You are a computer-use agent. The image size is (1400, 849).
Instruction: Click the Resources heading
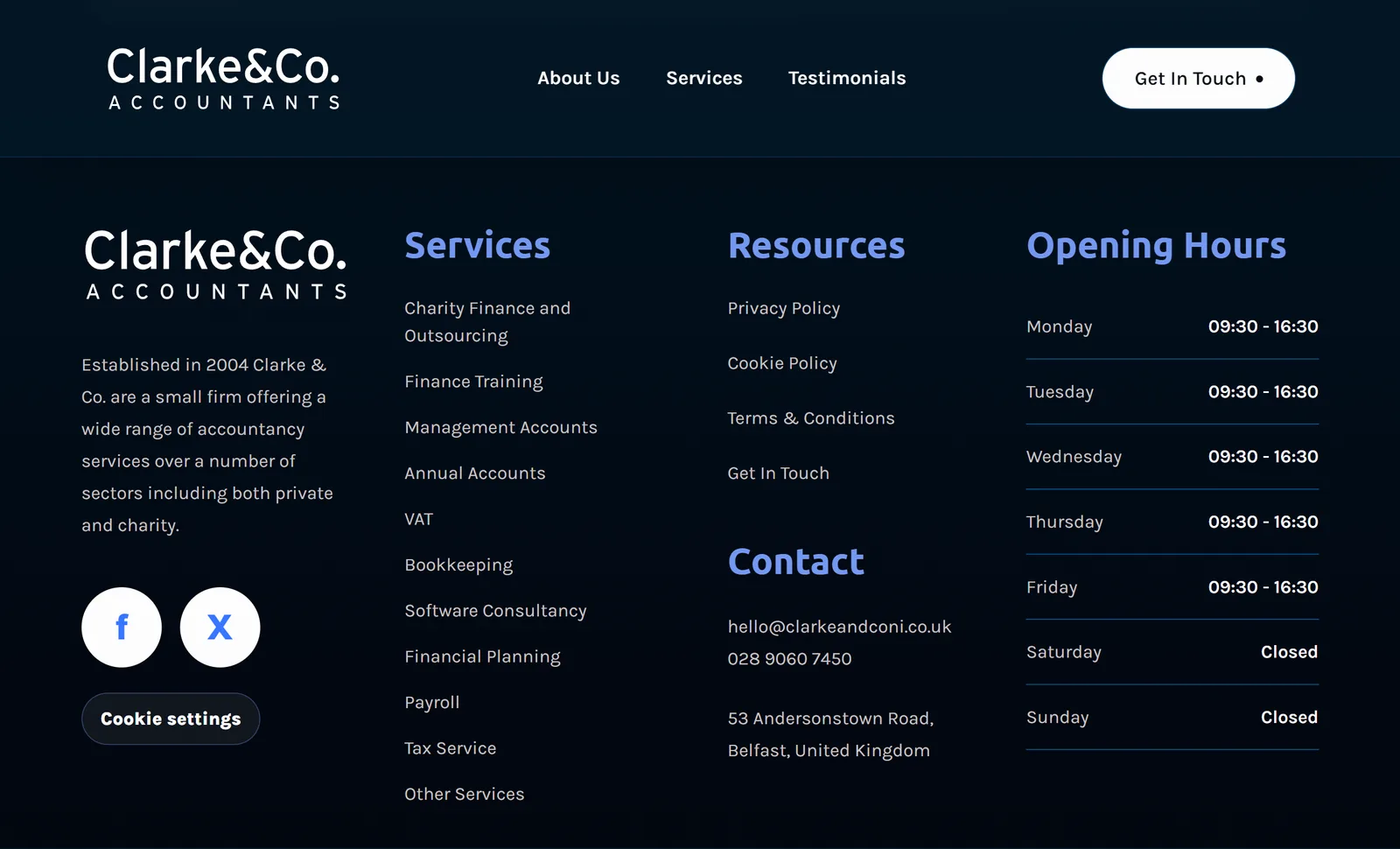pos(816,246)
